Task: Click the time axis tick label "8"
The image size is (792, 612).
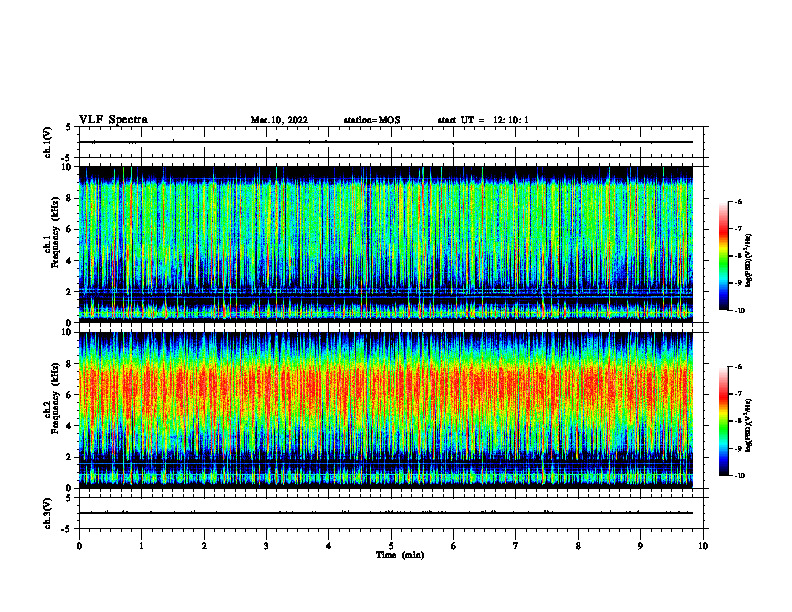Action: tap(578, 546)
